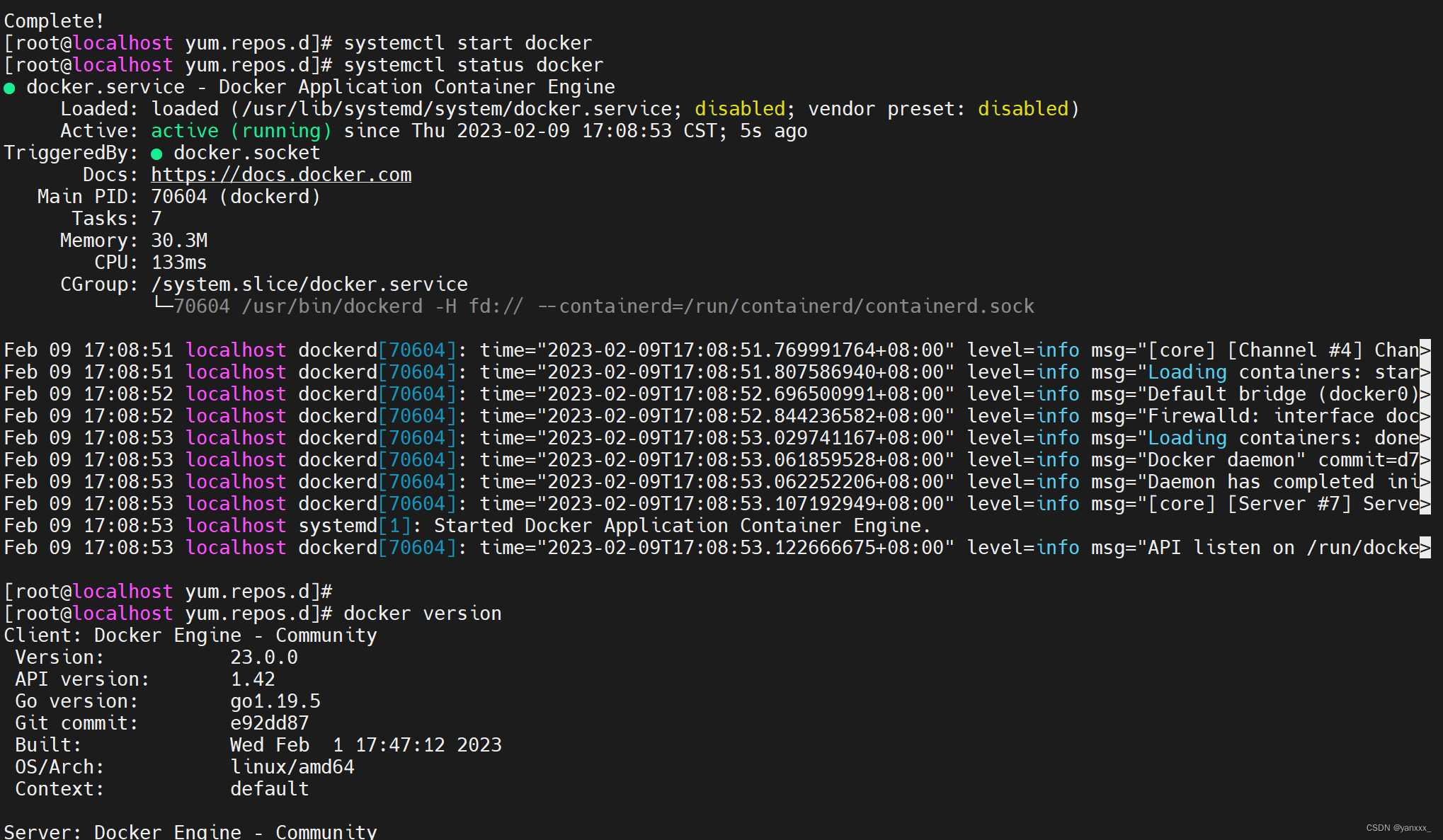The height and width of the screenshot is (840, 1443).
Task: Click truncation arrow on Firewalld interface log line
Action: (x=1425, y=416)
